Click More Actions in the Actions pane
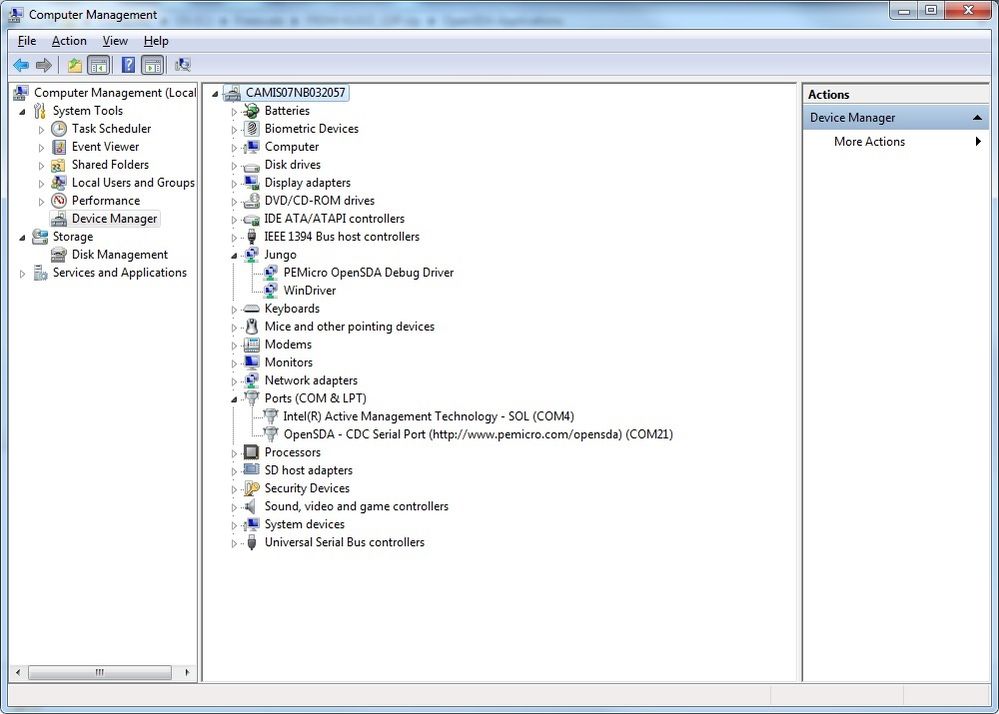This screenshot has width=999, height=714. click(868, 141)
